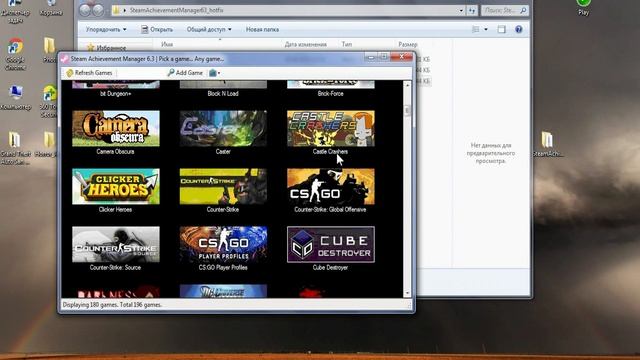This screenshot has width=640, height=360.
Task: Select the Caster game thumbnail
Action: (223, 129)
